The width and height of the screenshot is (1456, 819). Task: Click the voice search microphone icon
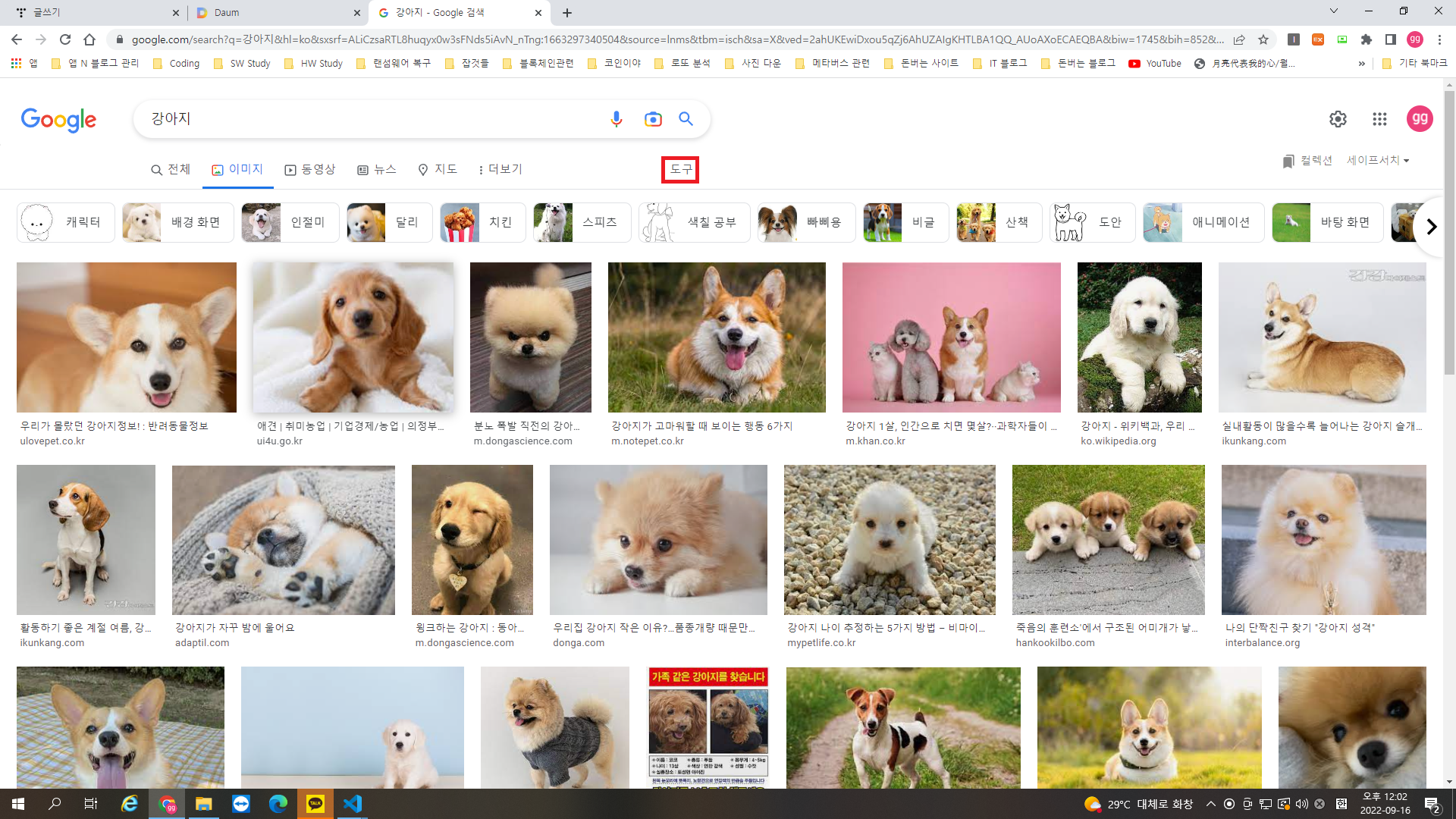(616, 119)
